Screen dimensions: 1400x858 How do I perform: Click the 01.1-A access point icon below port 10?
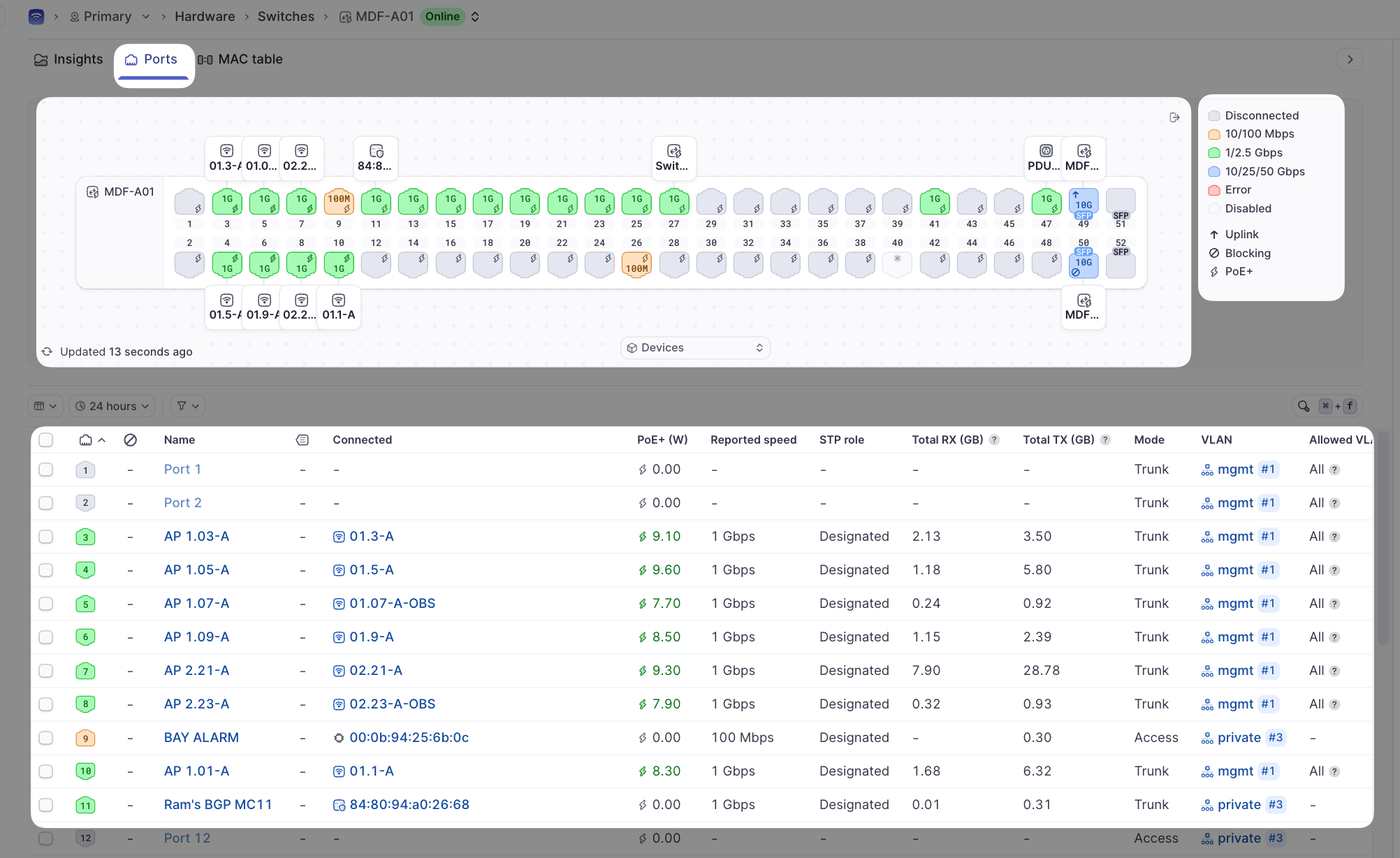(x=339, y=301)
